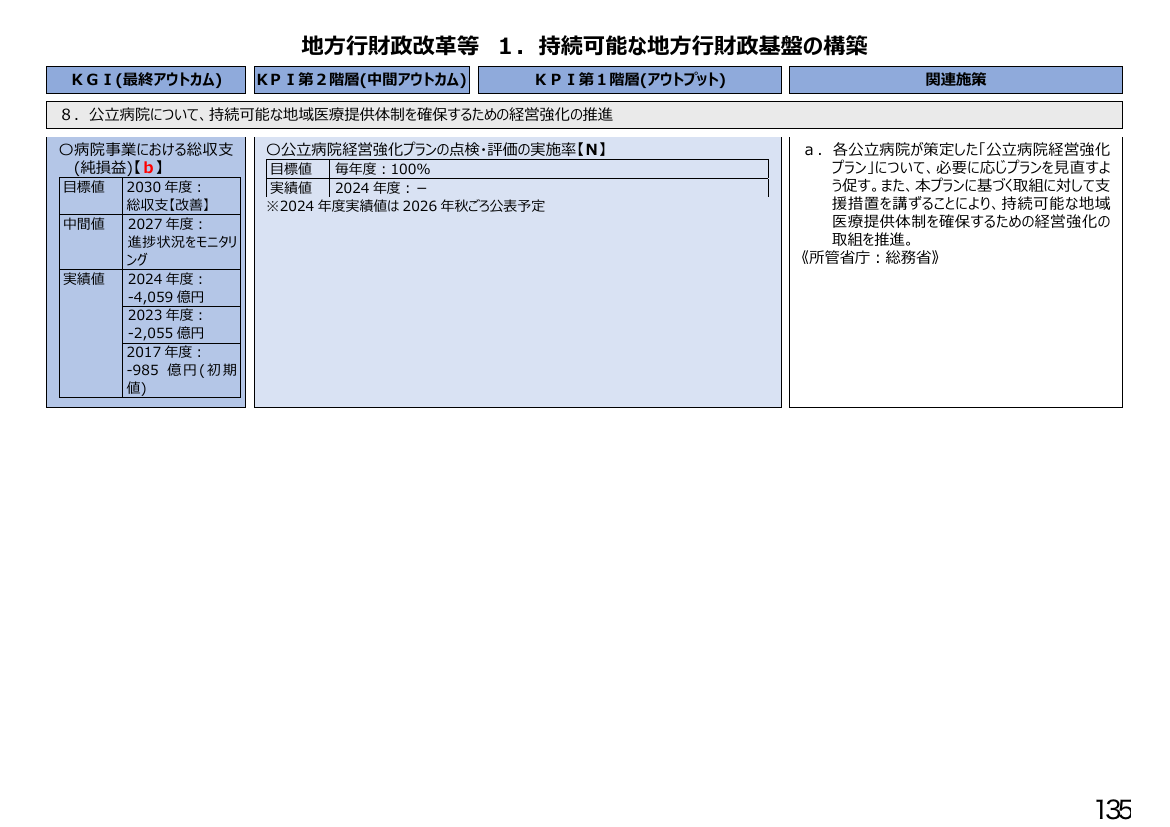This screenshot has height=827, width=1170.
Task: Click the 2017年度 -985億円(初期値) cell
Action: (x=182, y=370)
